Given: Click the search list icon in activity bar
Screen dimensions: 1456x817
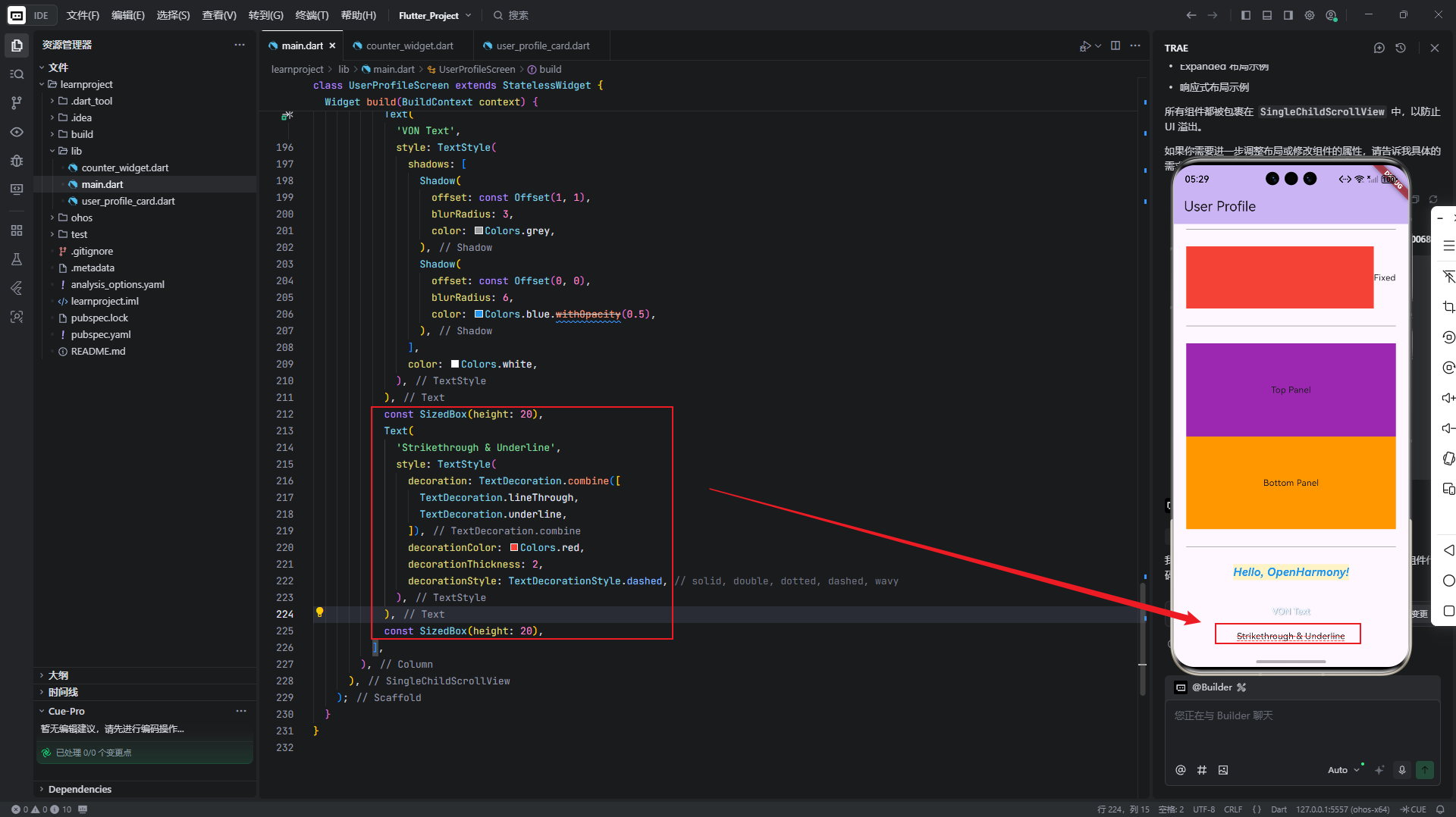Looking at the screenshot, I should click(17, 74).
